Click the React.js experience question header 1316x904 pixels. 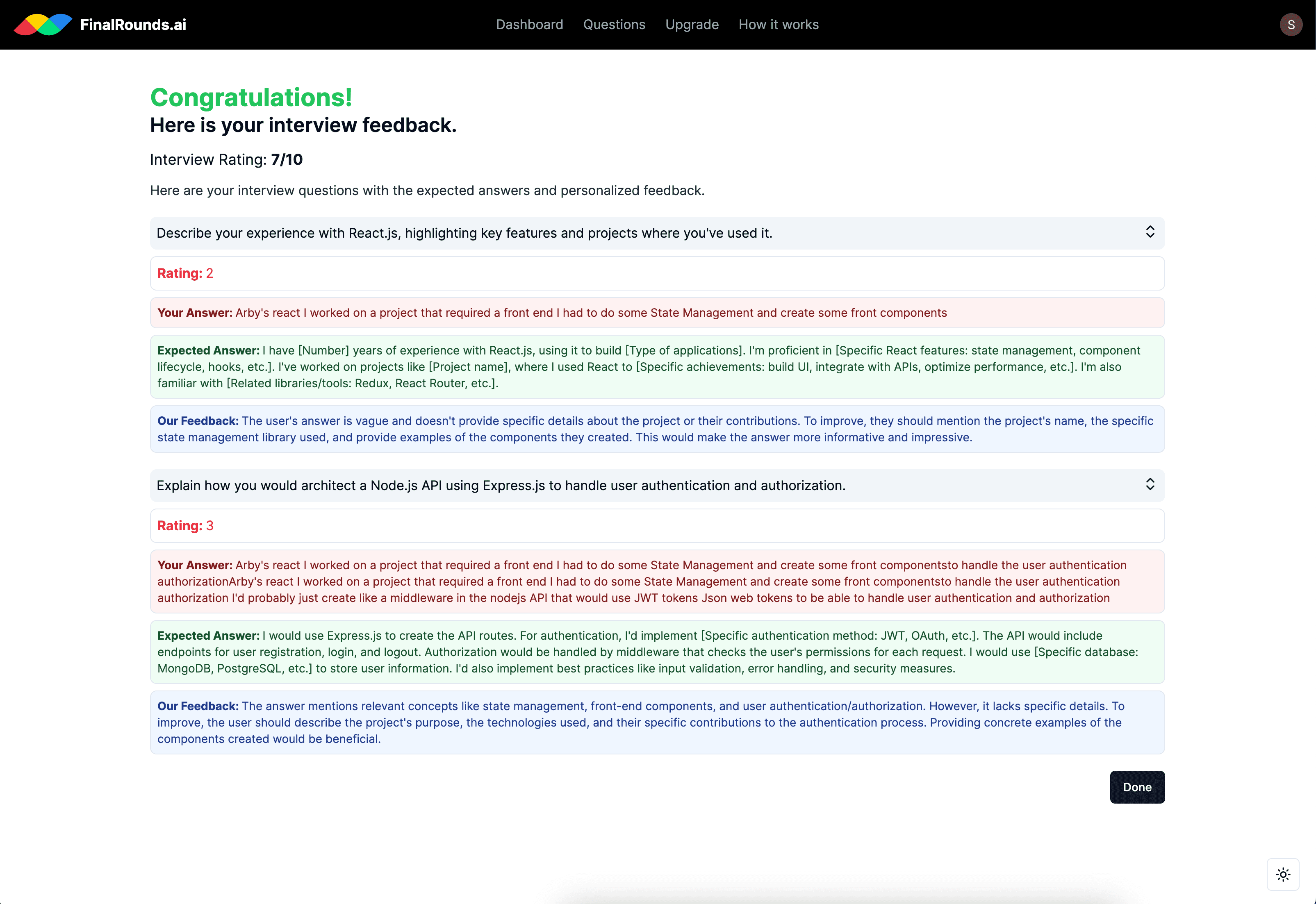(x=464, y=233)
